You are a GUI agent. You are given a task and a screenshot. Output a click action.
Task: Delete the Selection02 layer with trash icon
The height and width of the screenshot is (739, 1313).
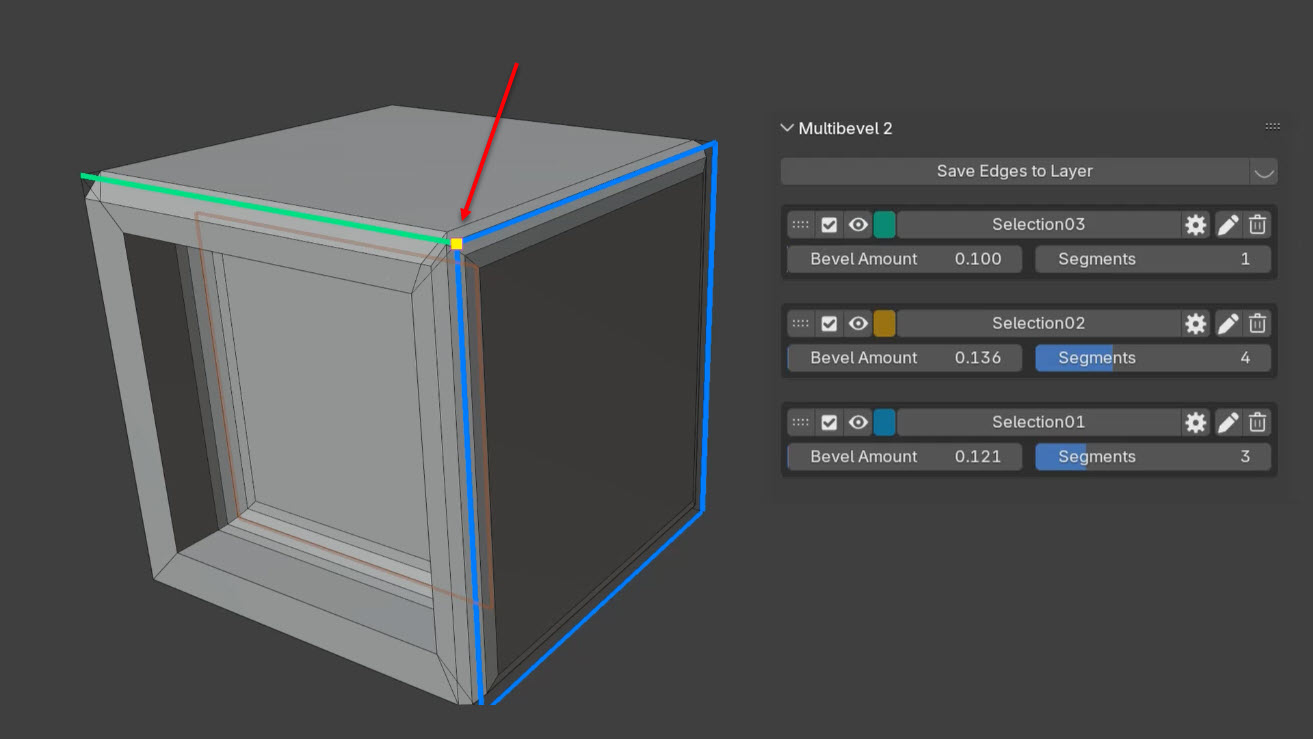click(1258, 324)
